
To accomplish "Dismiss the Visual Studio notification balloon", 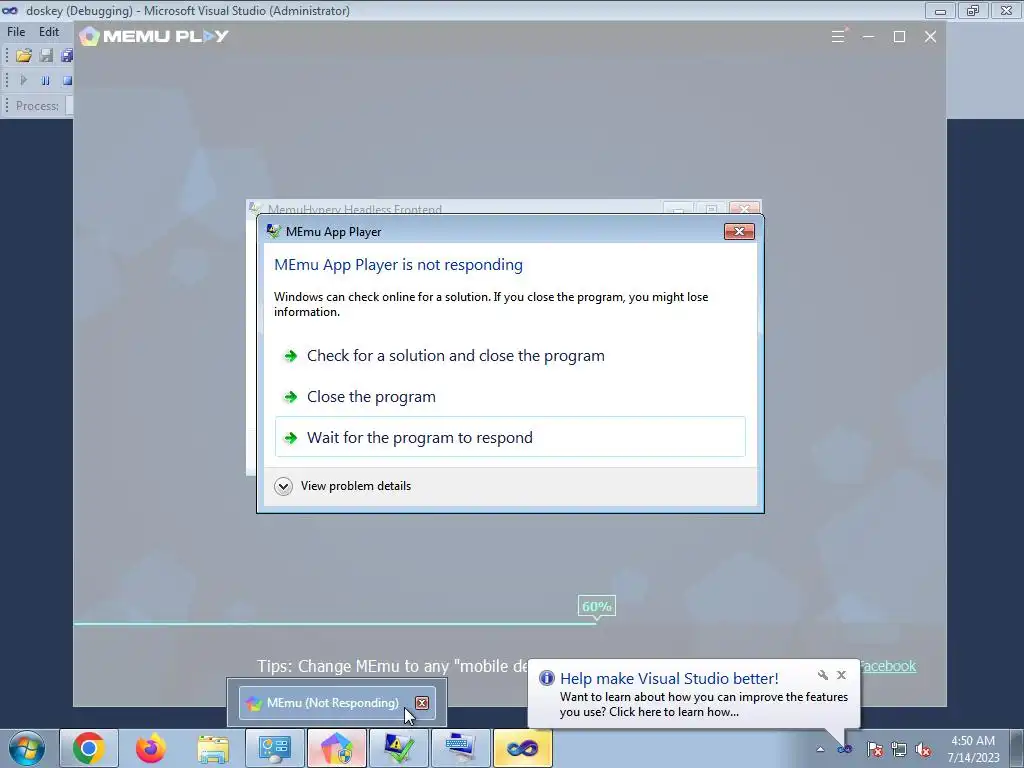I will (841, 675).
